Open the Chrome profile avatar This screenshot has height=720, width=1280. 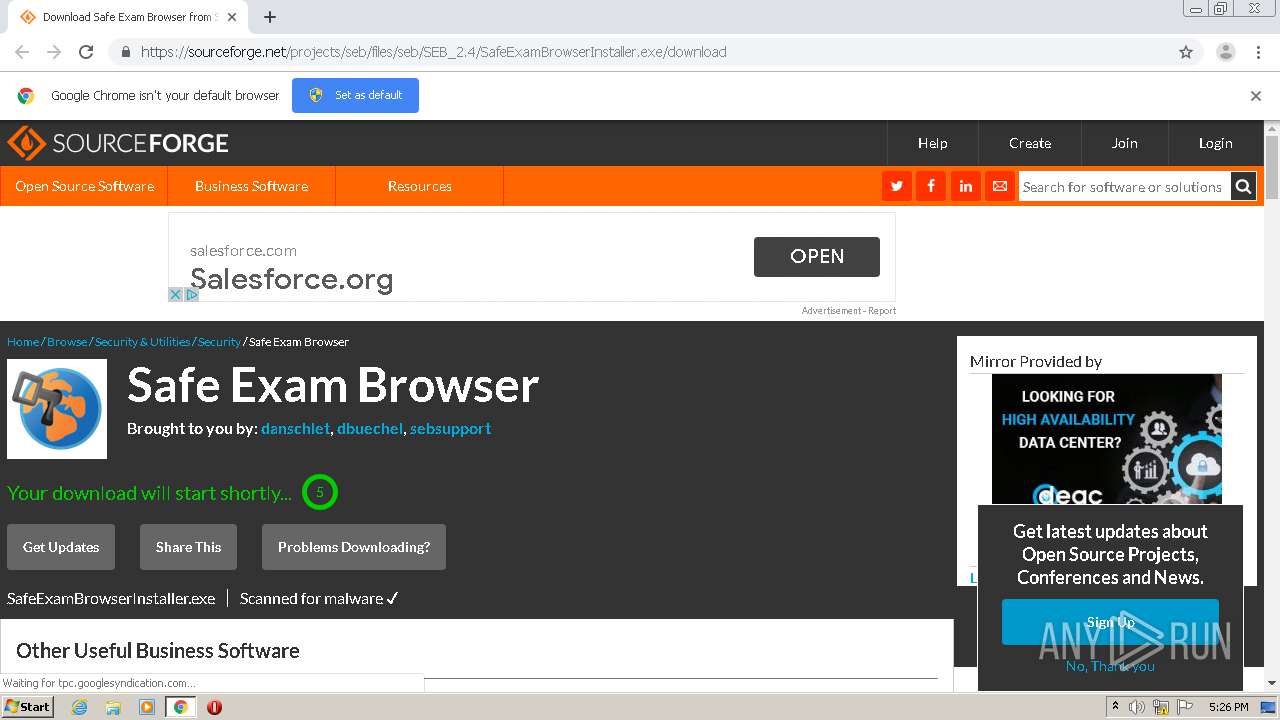[1225, 52]
